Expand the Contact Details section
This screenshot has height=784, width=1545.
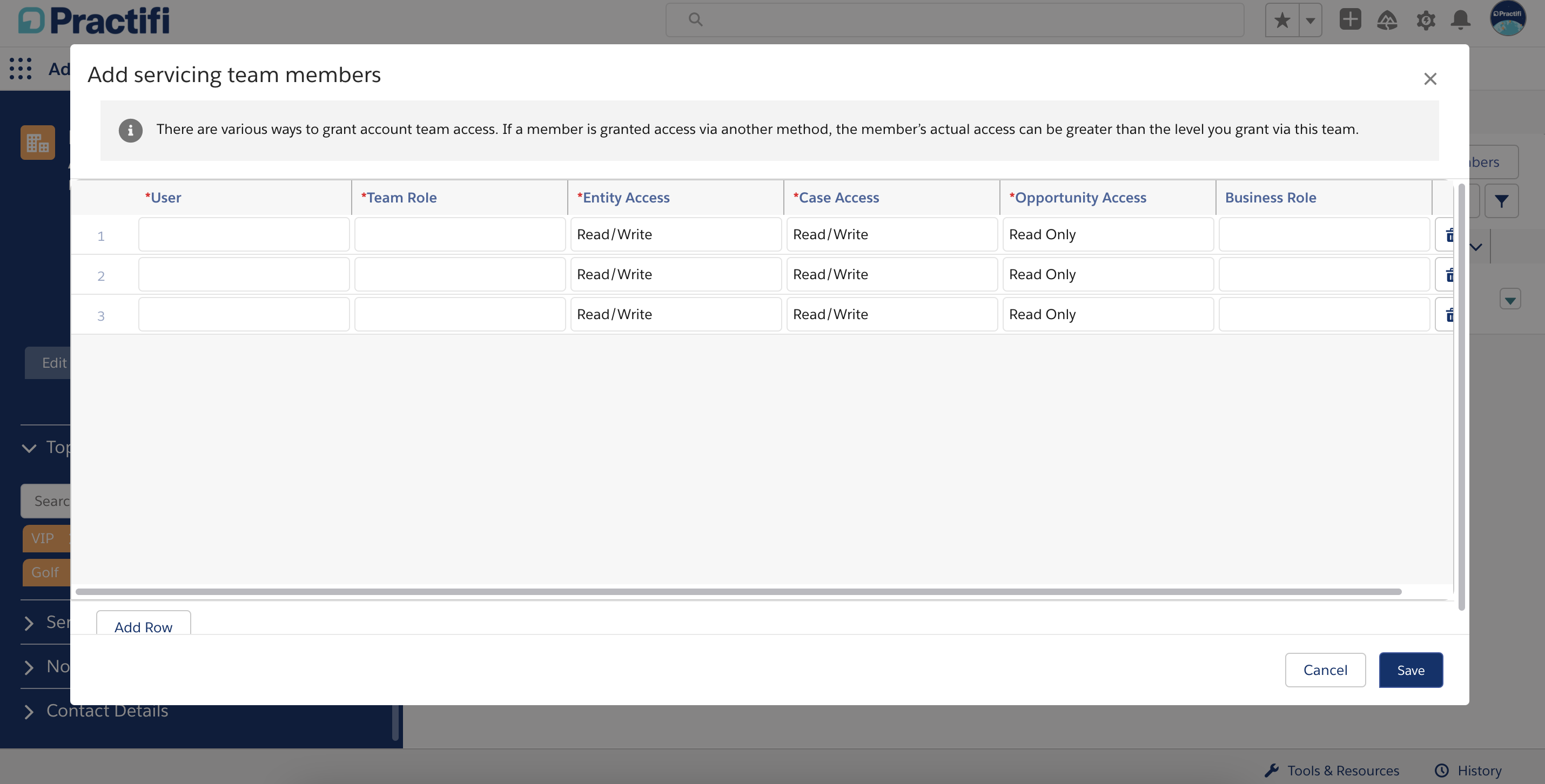[x=96, y=711]
